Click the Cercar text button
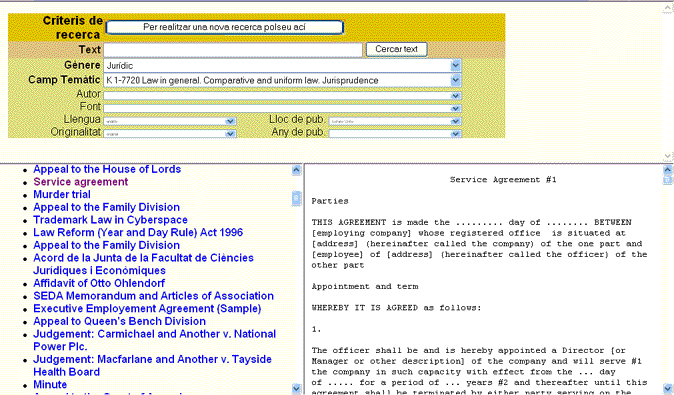674x395 pixels. pyautogui.click(x=396, y=49)
